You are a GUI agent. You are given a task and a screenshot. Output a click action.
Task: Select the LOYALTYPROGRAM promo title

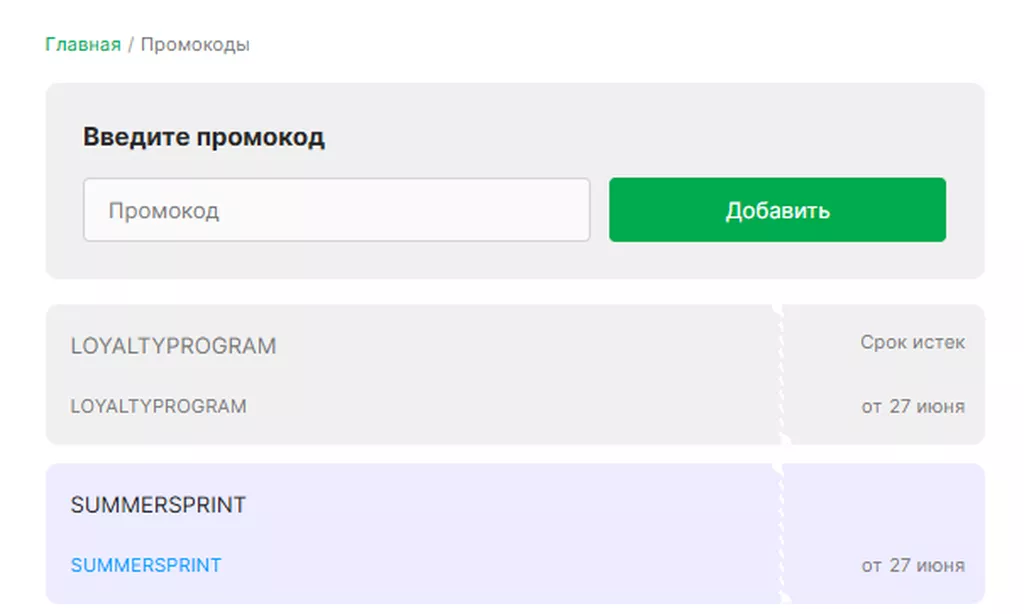173,346
